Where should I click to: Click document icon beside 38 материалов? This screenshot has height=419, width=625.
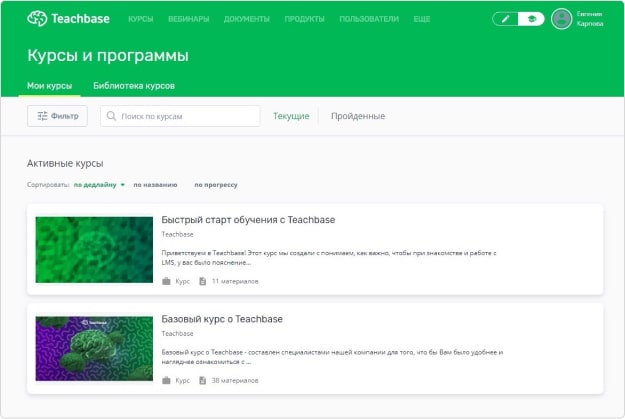pyautogui.click(x=202, y=380)
